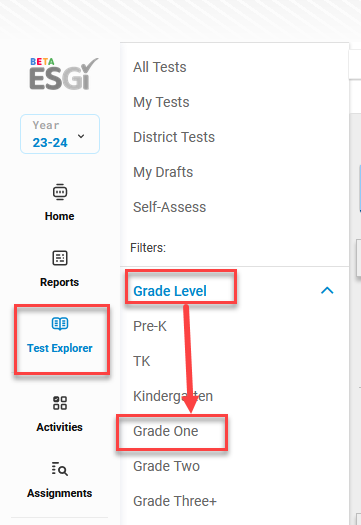Open the Year 23-24 dropdown
361x525 pixels.
[60, 134]
